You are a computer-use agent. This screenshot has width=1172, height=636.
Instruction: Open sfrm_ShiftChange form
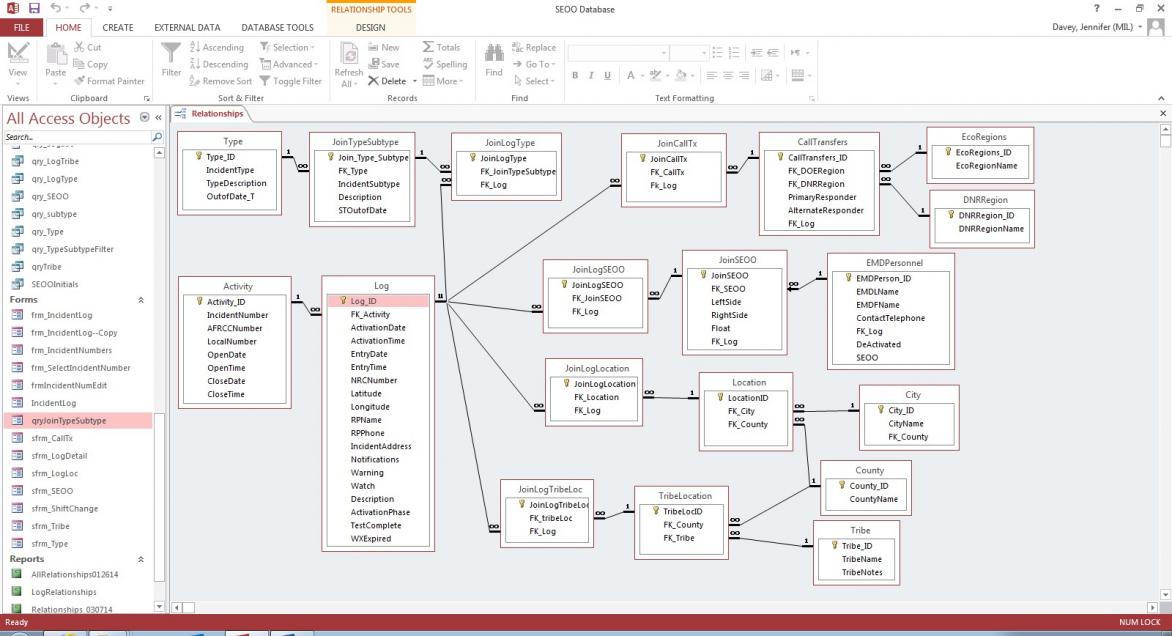[64, 508]
